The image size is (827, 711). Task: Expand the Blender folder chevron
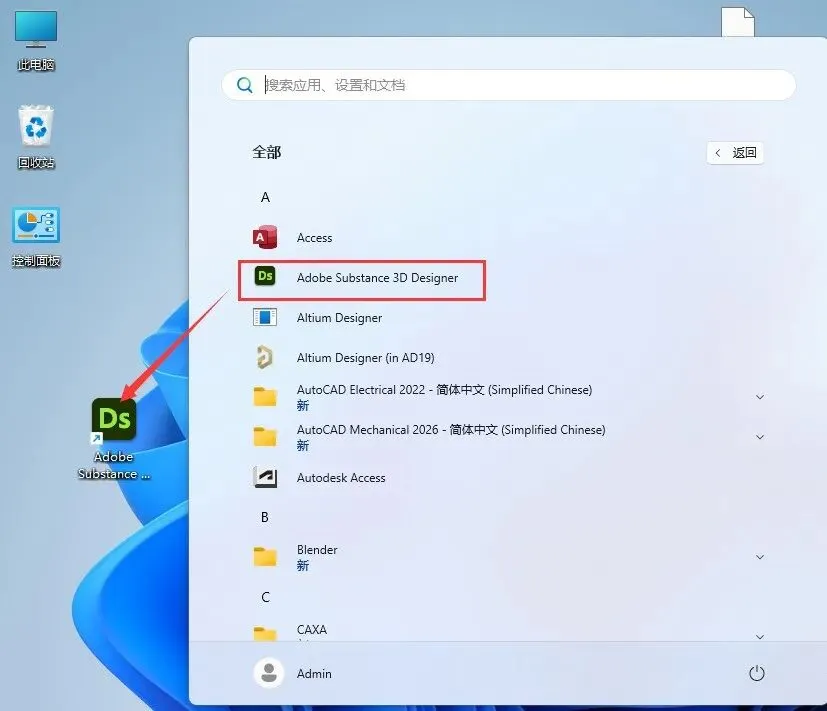pyautogui.click(x=760, y=557)
